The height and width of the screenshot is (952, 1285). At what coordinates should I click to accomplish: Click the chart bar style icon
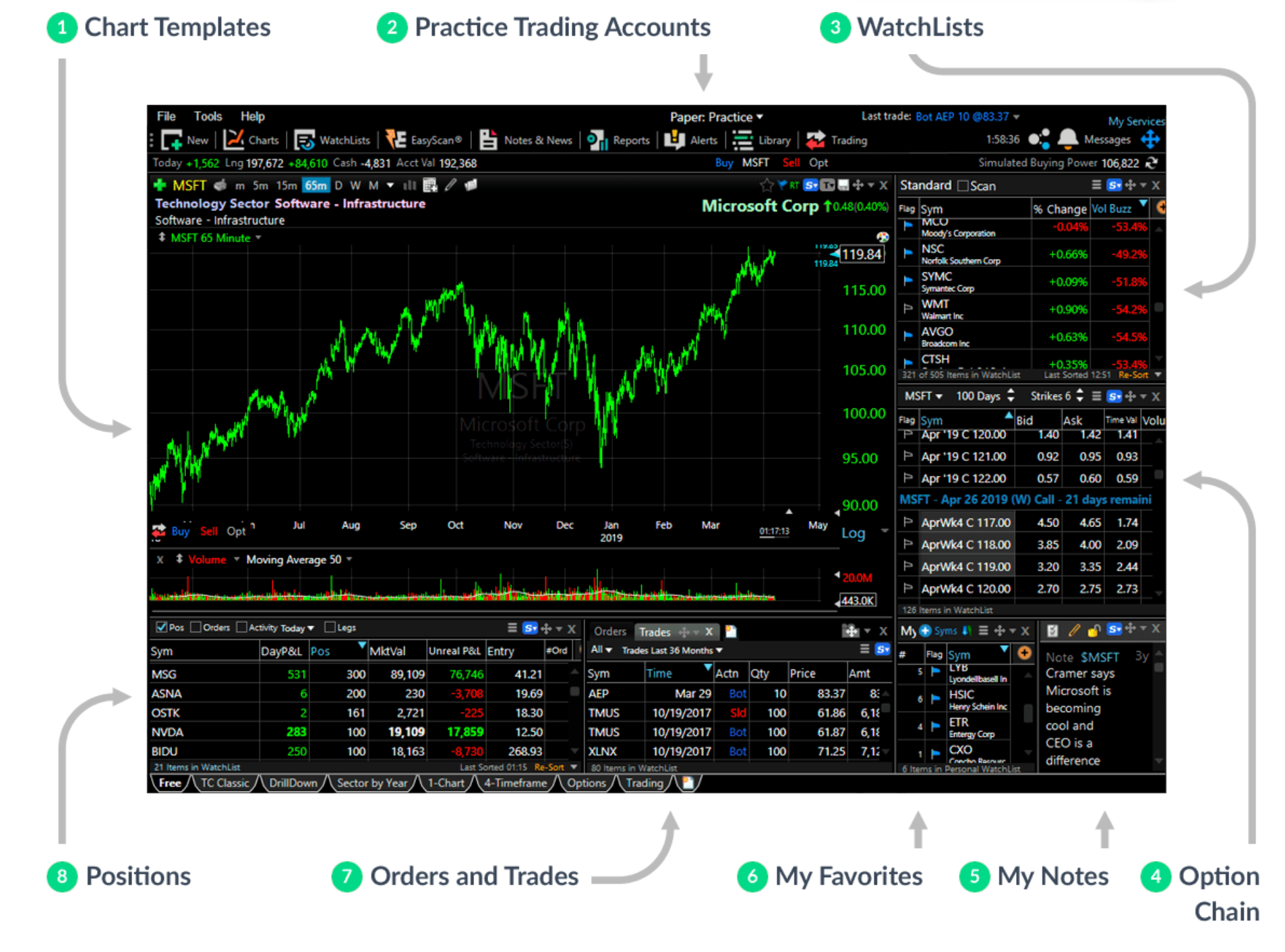(409, 185)
